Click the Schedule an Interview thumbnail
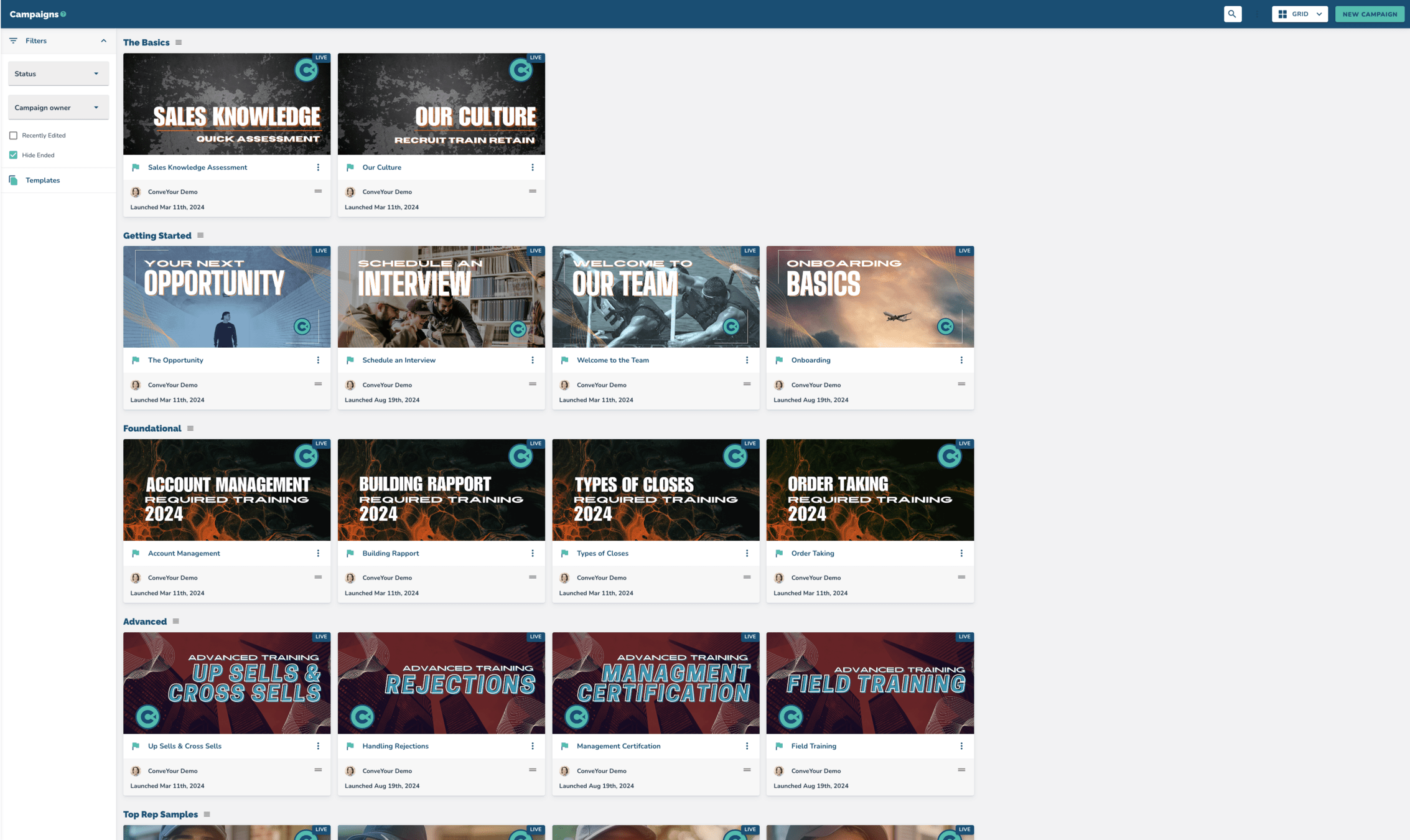 coord(441,297)
